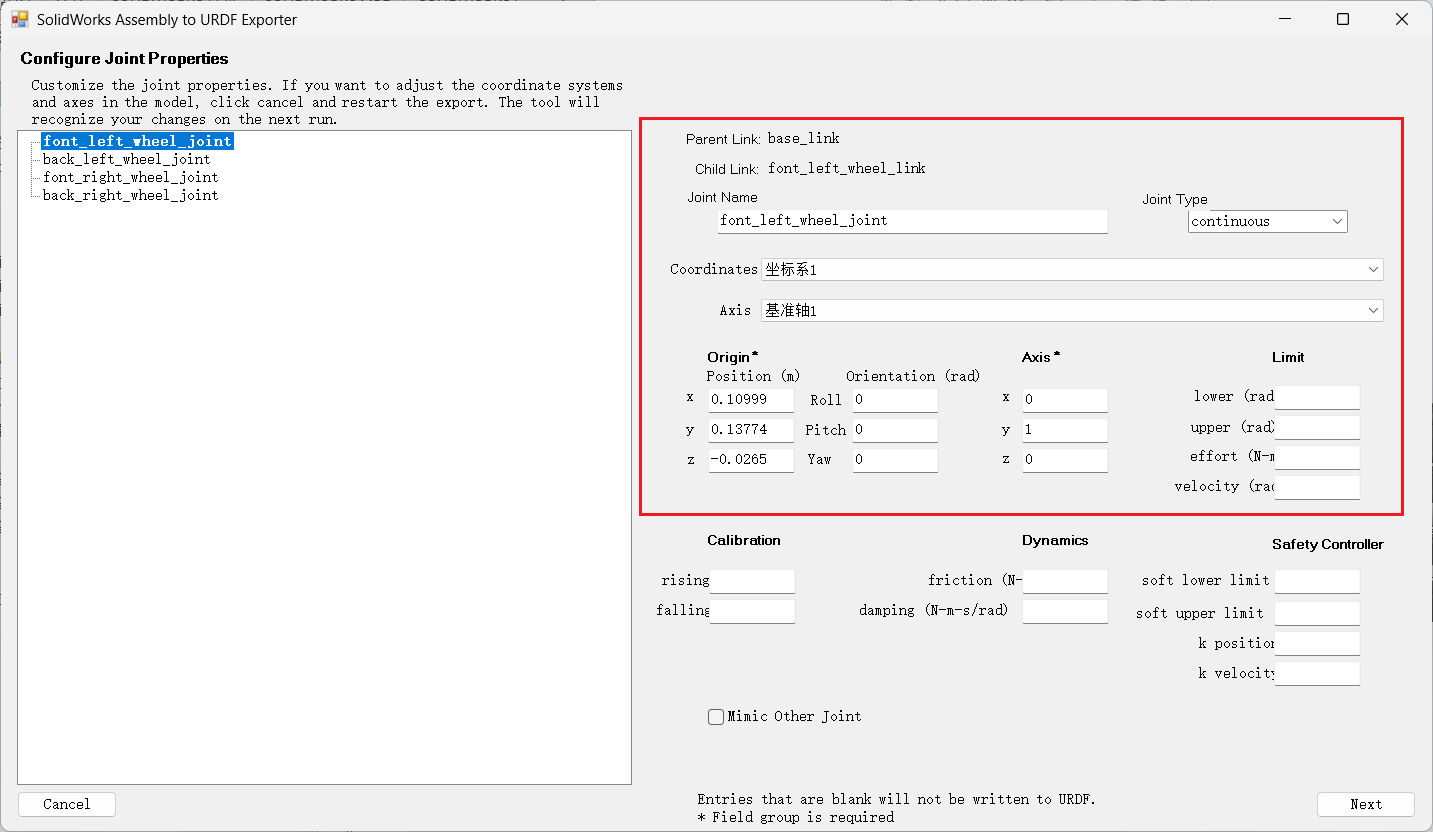1433x832 pixels.
Task: Focus the rising calibration field
Action: point(751,581)
